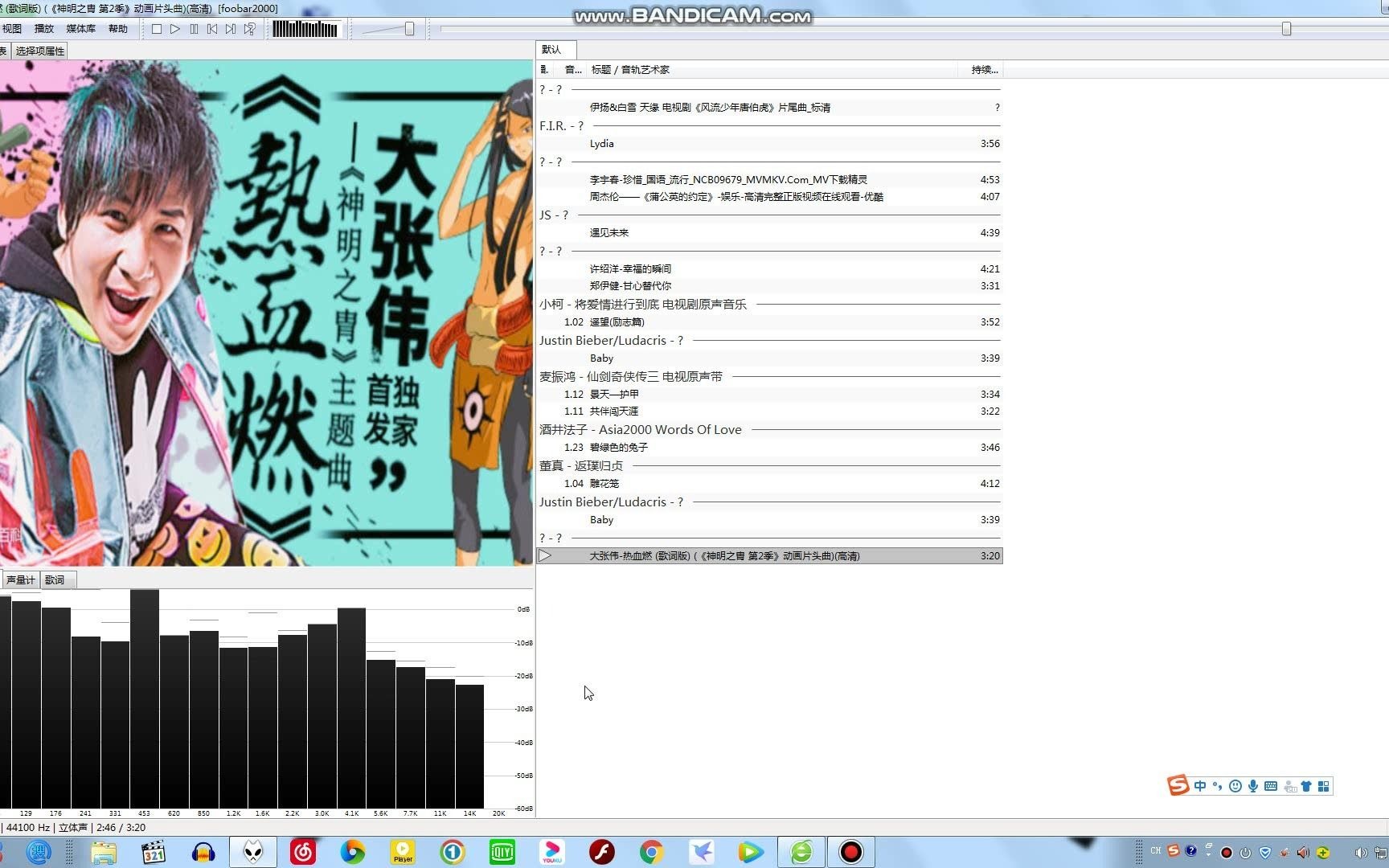Open the 视图 menu

[x=12, y=29]
